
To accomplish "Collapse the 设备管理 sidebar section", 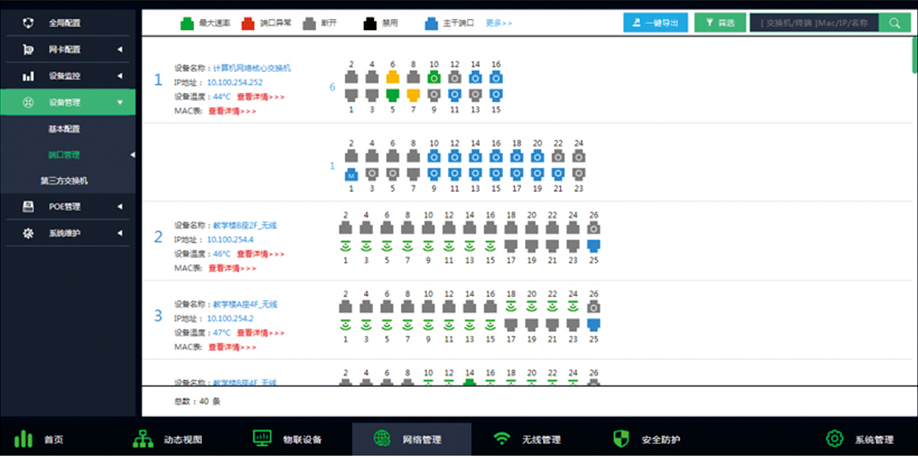I will coord(120,102).
